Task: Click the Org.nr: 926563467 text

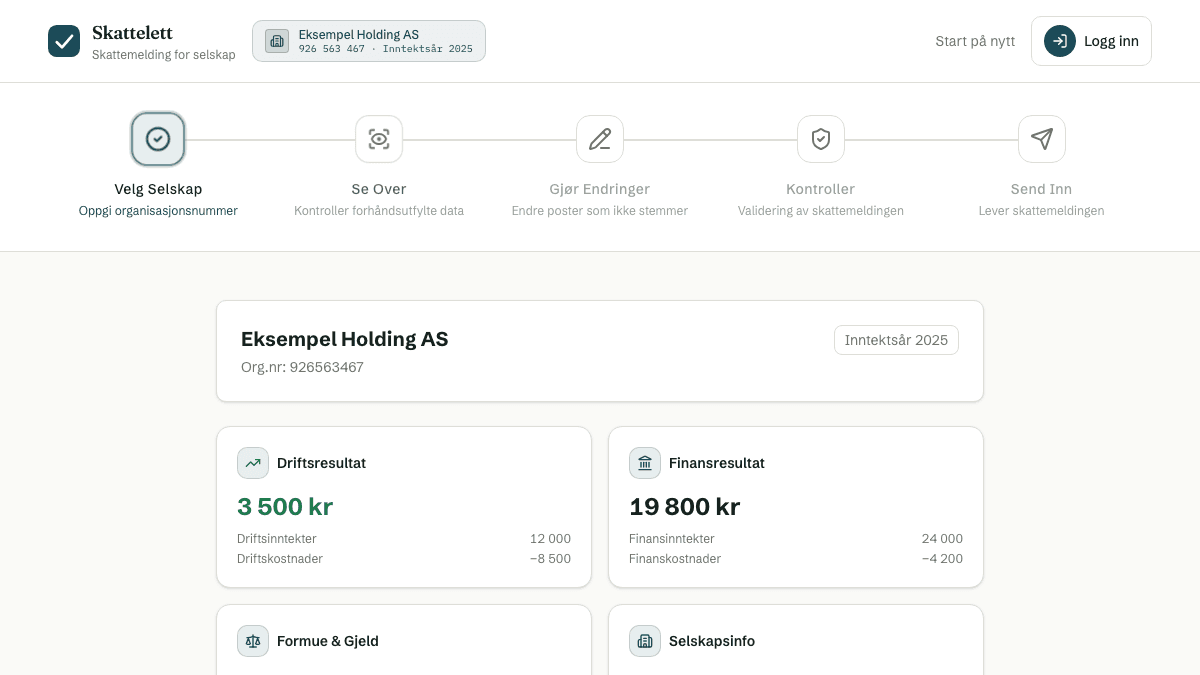Action: click(x=302, y=367)
